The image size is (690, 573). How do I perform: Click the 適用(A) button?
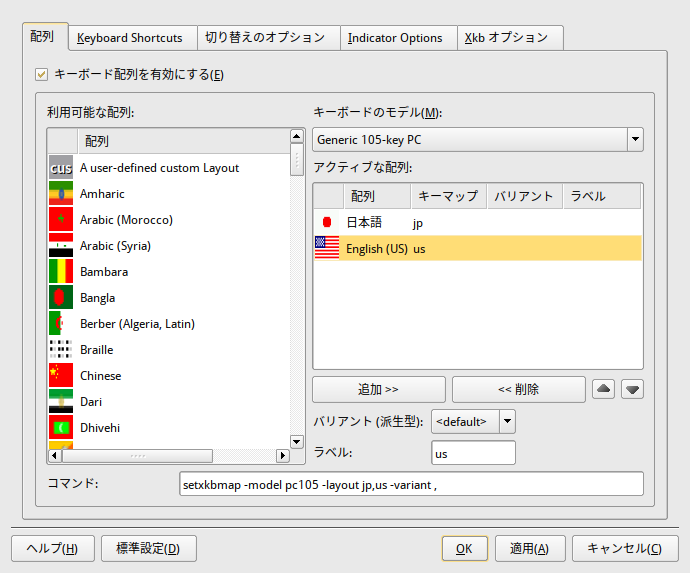coord(530,549)
